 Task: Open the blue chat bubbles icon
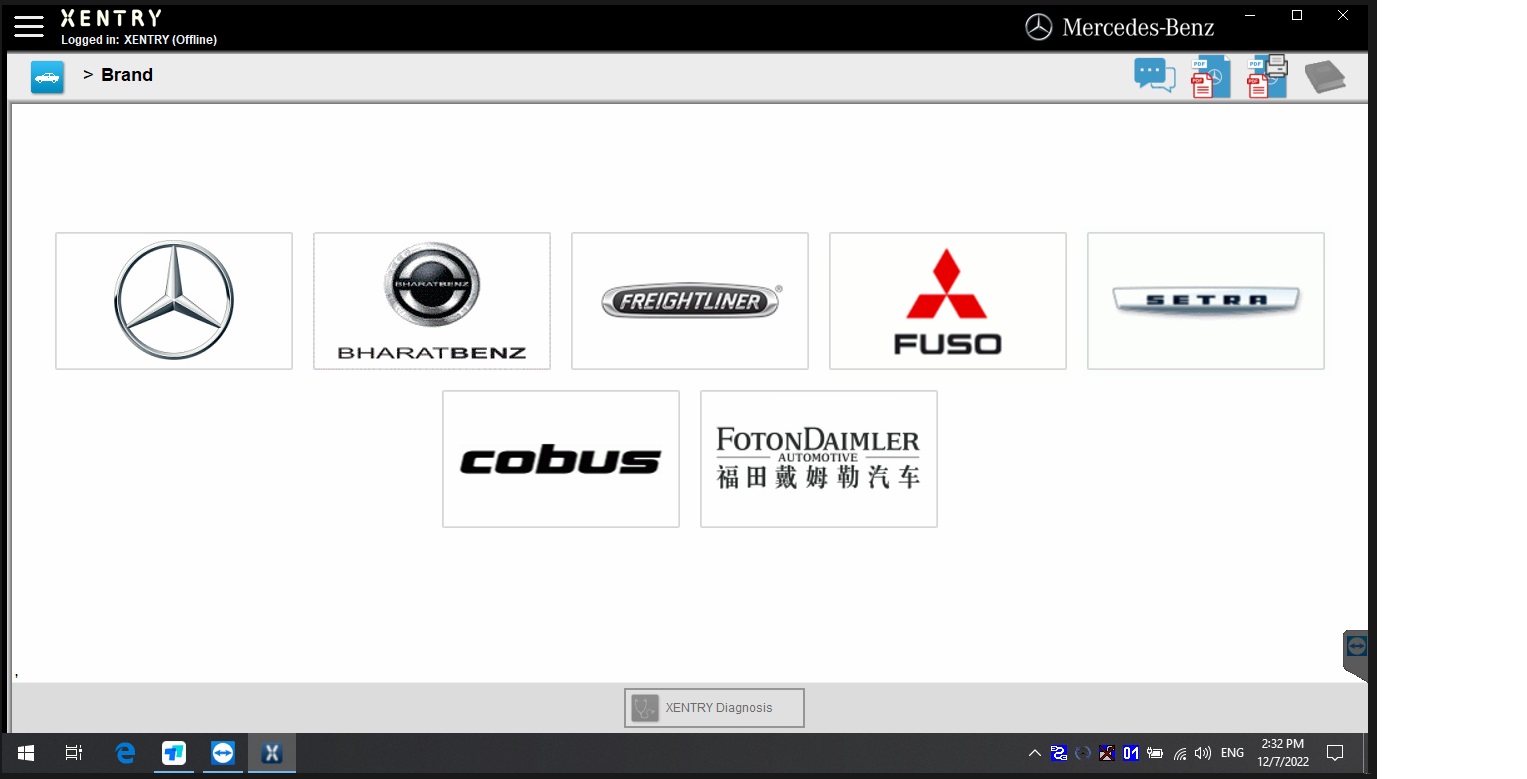[x=1155, y=76]
